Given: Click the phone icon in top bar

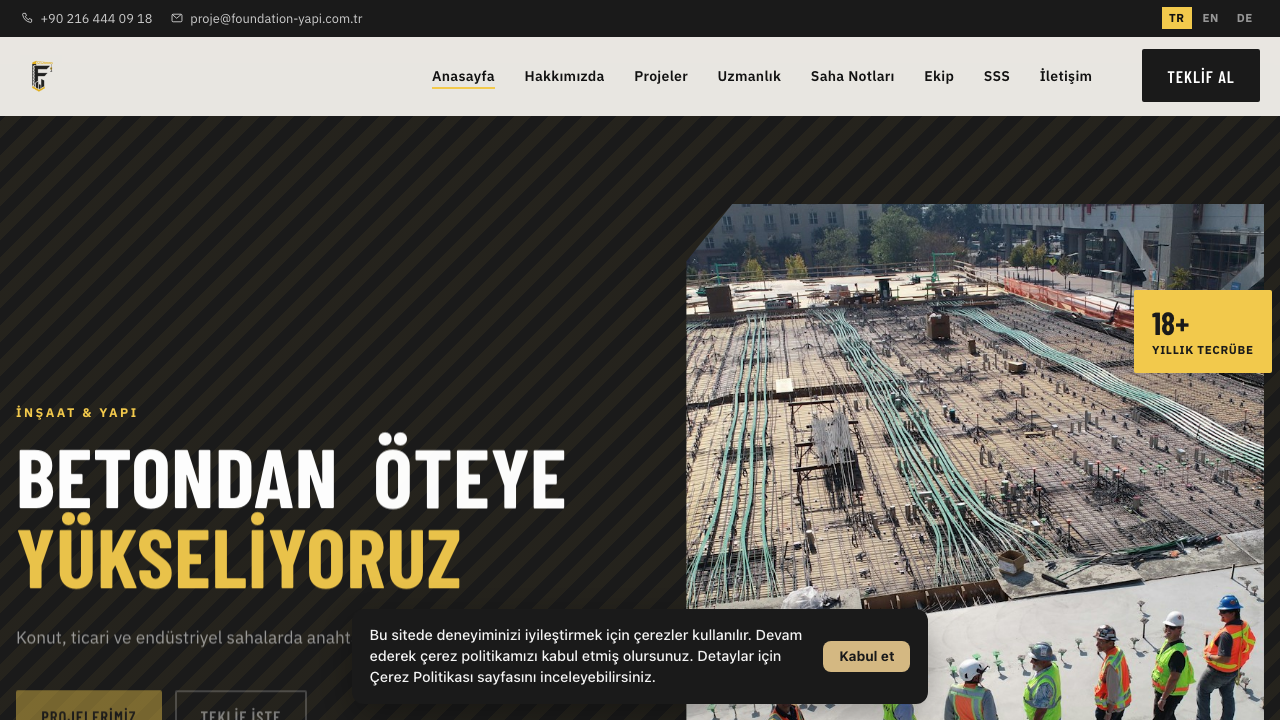Looking at the screenshot, I should (x=27, y=18).
